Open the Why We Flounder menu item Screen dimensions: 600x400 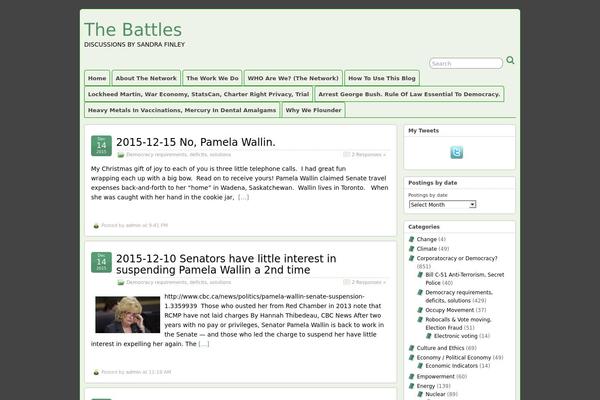tap(313, 110)
